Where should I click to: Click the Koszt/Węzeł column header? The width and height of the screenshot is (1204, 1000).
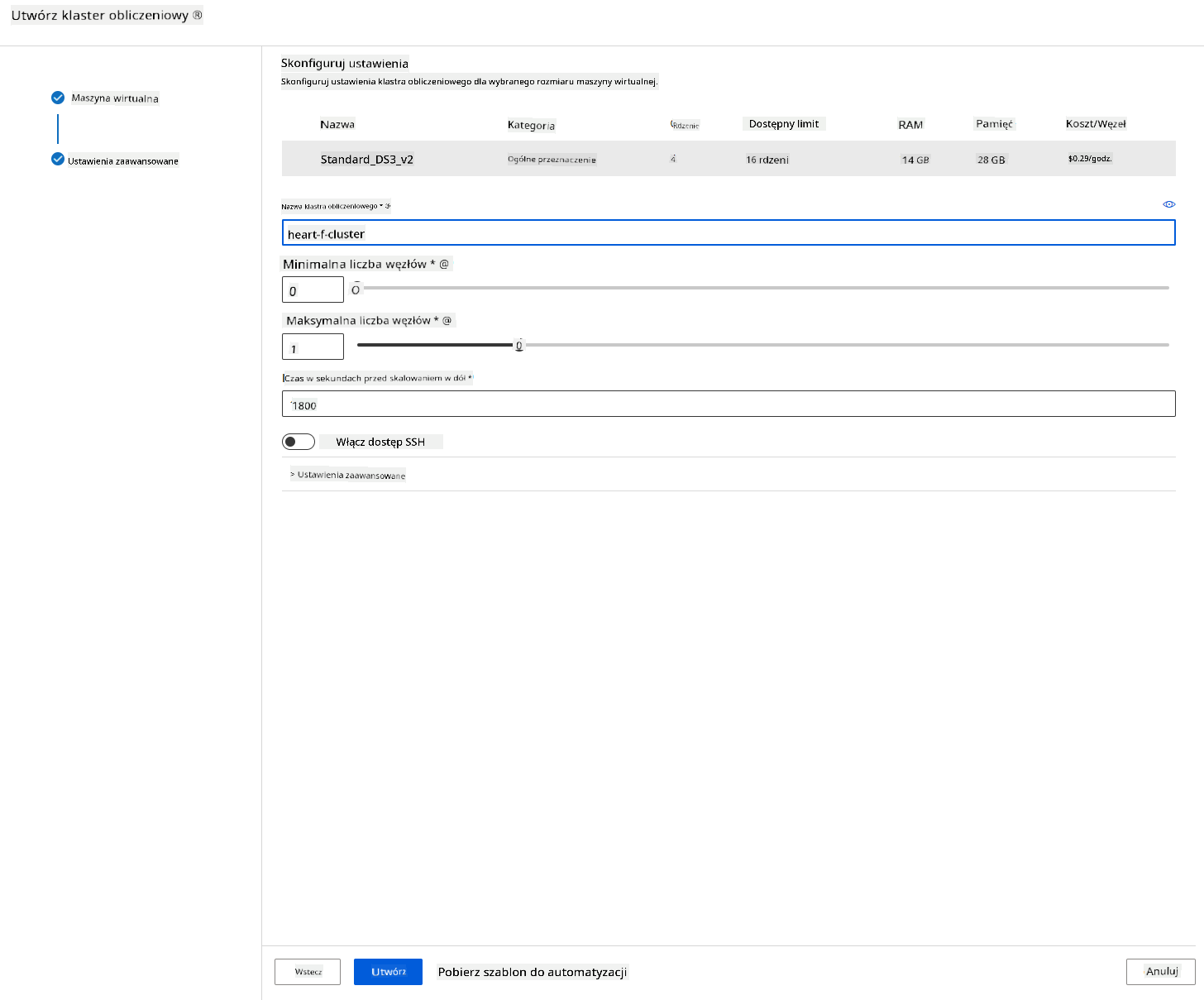coord(1096,124)
